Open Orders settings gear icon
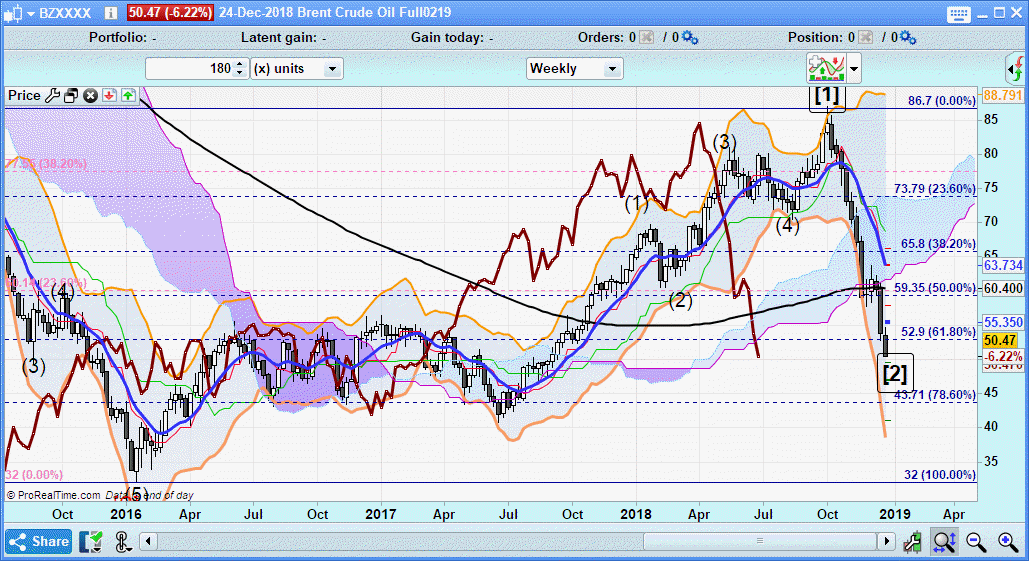This screenshot has width=1029, height=561. point(690,37)
